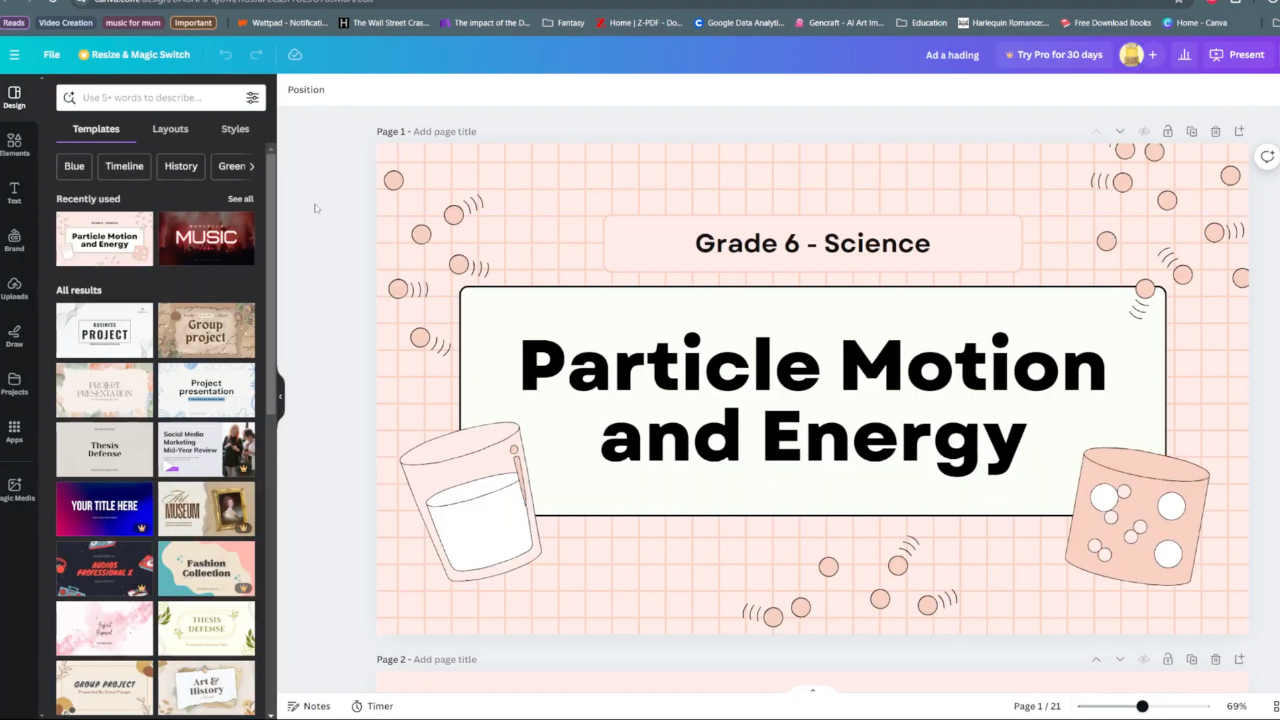This screenshot has width=1280, height=720.
Task: Open analytics insights chart icon
Action: point(1185,55)
